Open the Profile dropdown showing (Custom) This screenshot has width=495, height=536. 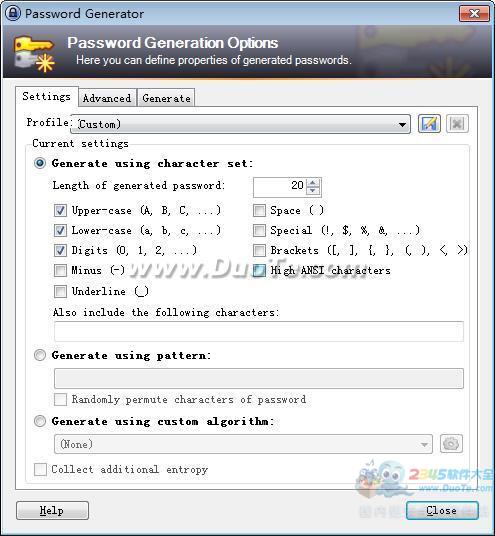pyautogui.click(x=240, y=124)
